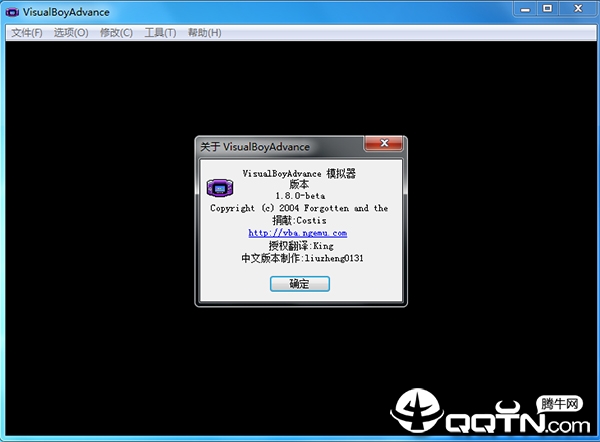Open the 选项(O) menu
The height and width of the screenshot is (442, 600).
point(71,32)
